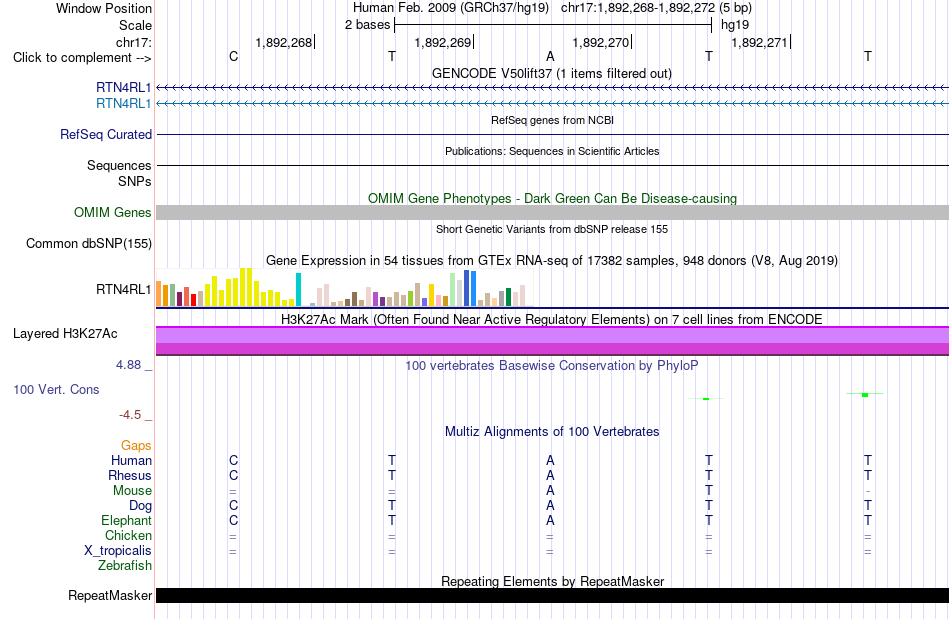Select the light blue RTN4RL1 transcript label
This screenshot has width=950, height=619.
pyautogui.click(x=123, y=104)
